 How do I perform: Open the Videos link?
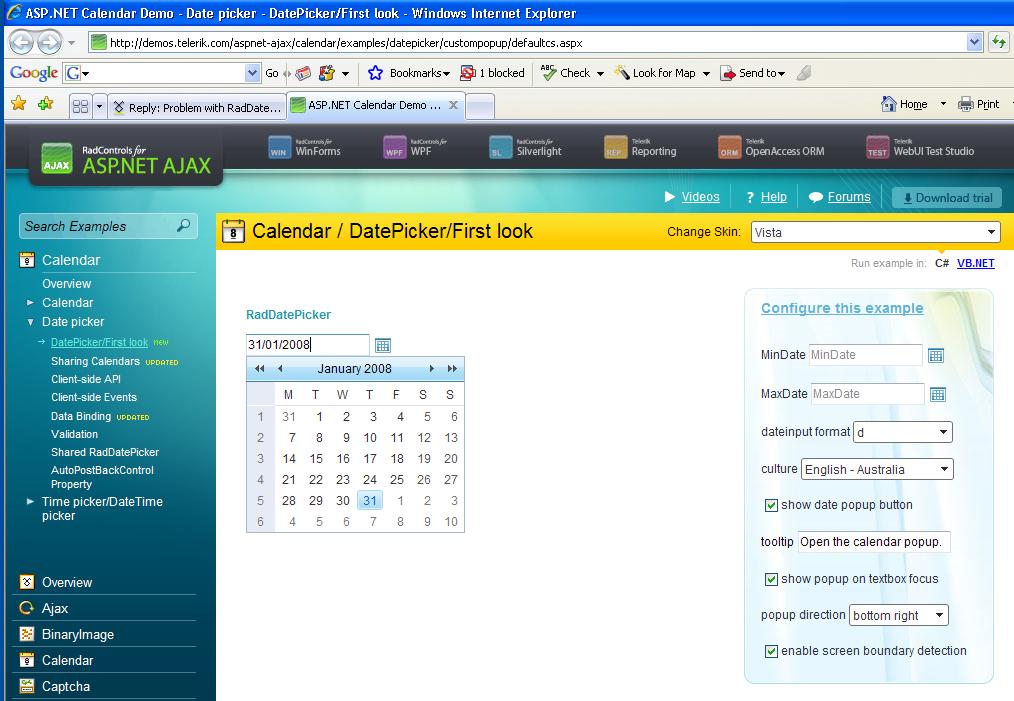(x=700, y=197)
